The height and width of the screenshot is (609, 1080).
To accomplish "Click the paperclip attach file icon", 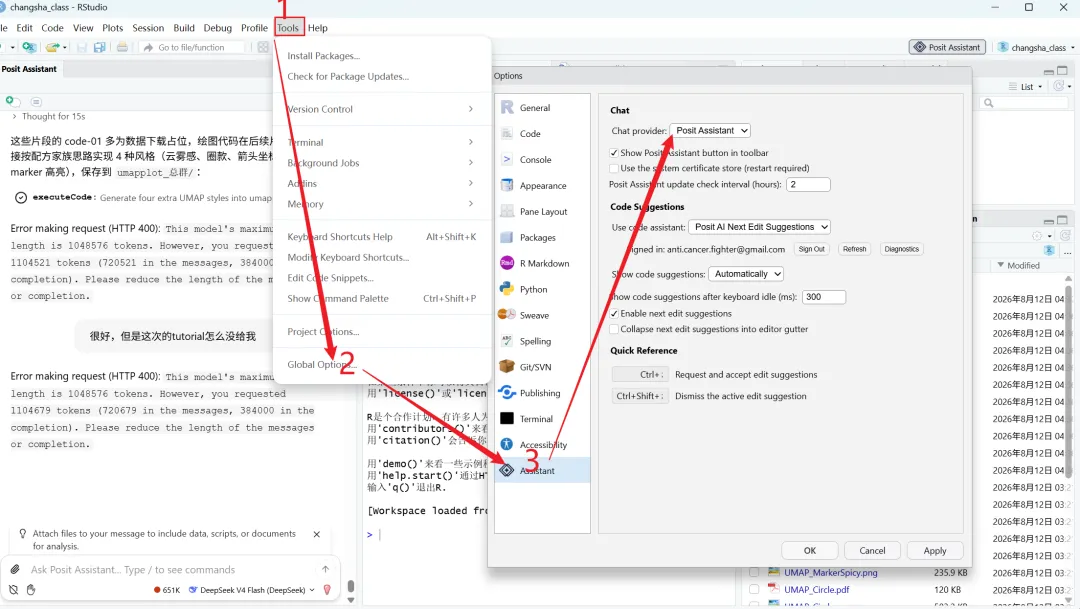I will pos(15,570).
